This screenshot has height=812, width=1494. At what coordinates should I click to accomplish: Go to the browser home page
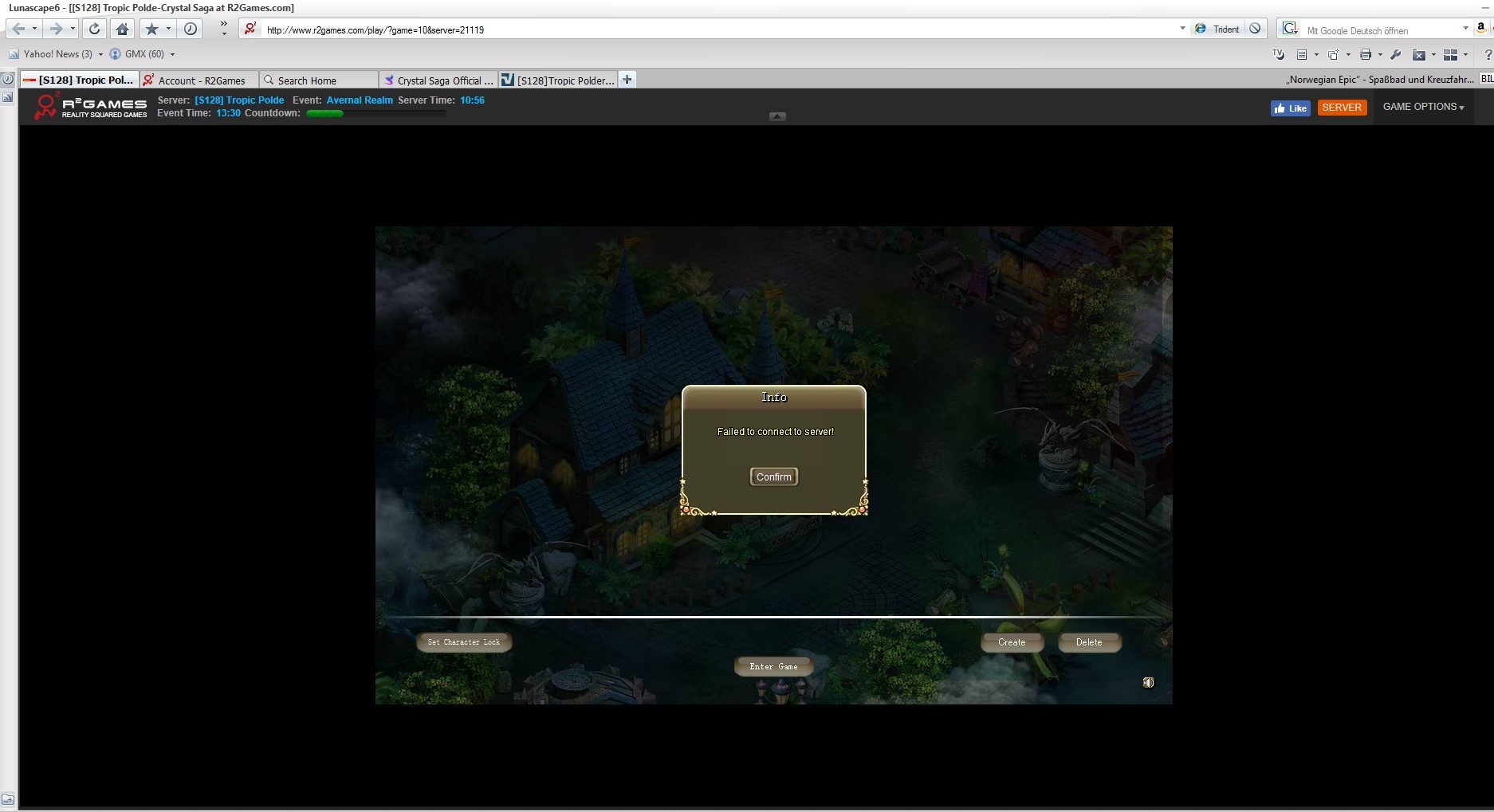[x=122, y=29]
